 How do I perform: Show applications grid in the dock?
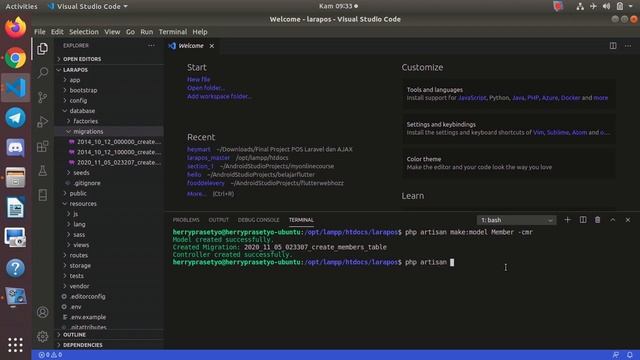[16, 345]
